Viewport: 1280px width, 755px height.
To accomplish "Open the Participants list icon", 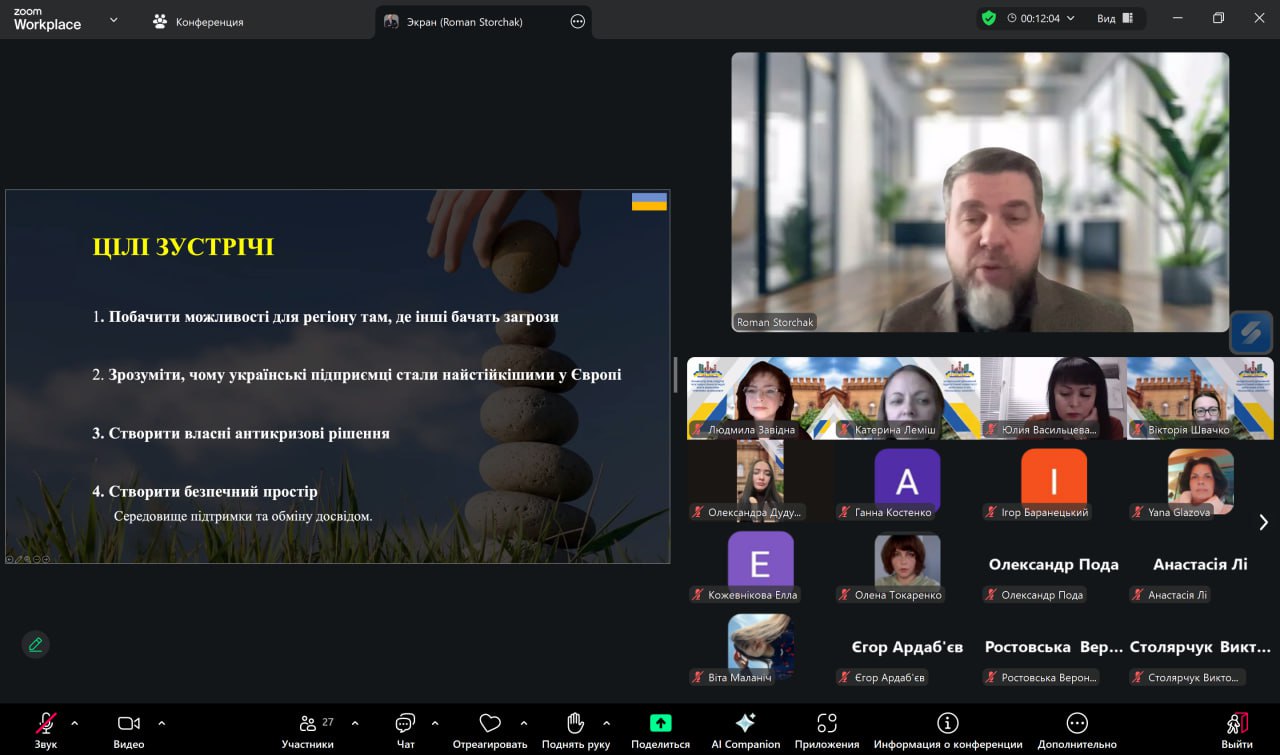I will point(307,724).
